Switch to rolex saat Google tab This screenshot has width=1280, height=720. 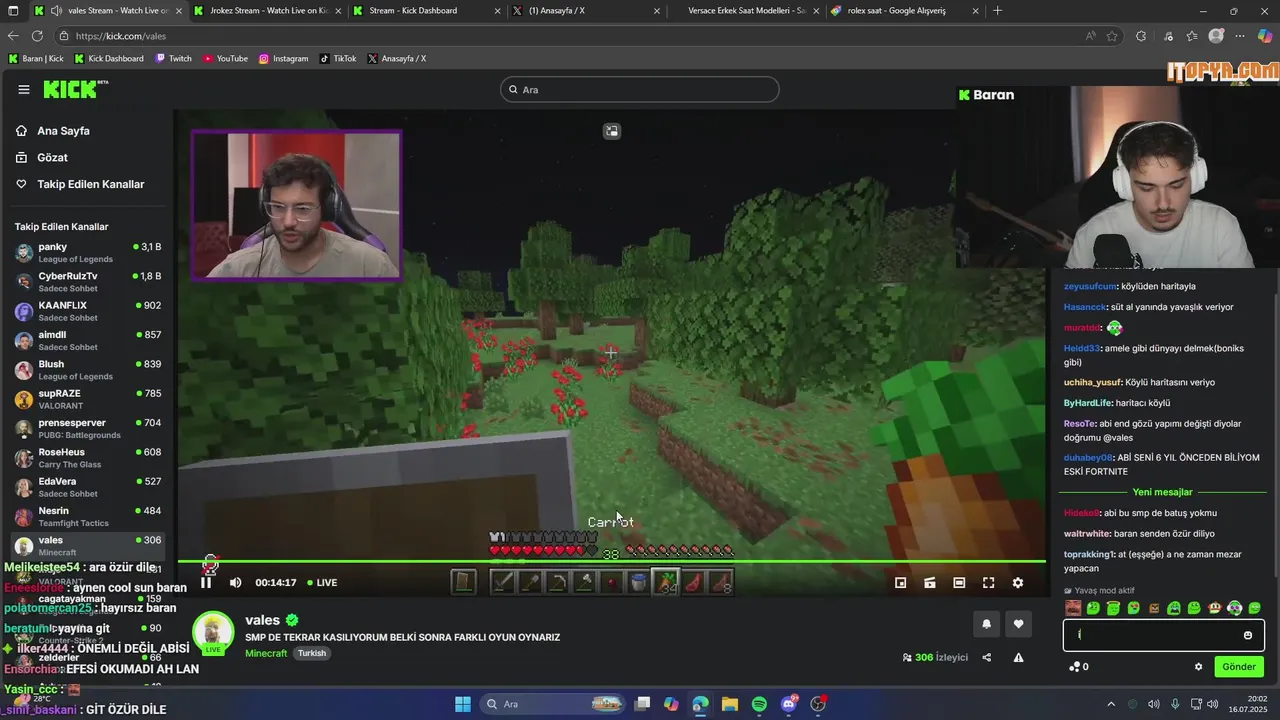tap(905, 11)
